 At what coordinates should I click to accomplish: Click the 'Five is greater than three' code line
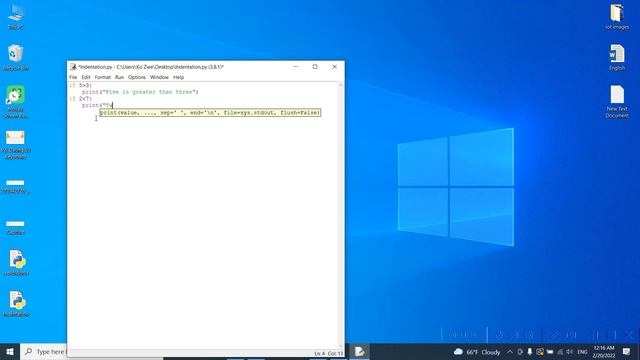[x=140, y=92]
